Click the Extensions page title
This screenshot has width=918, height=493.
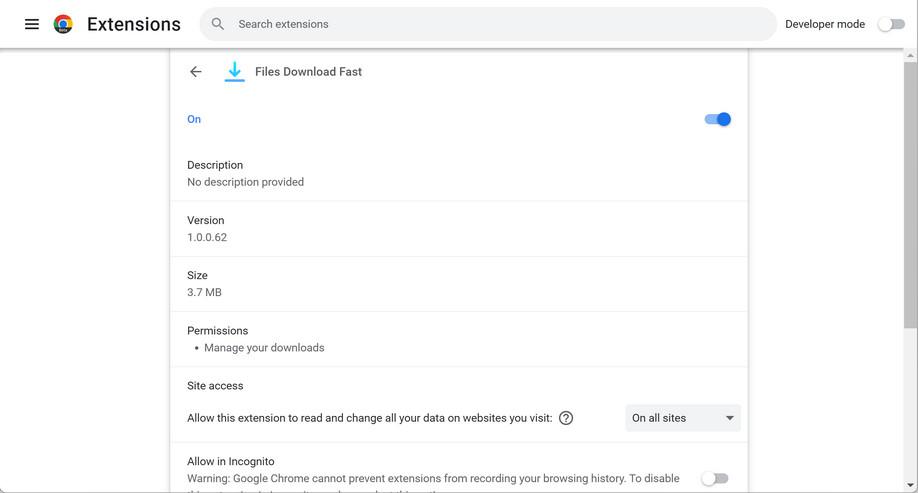pos(134,24)
